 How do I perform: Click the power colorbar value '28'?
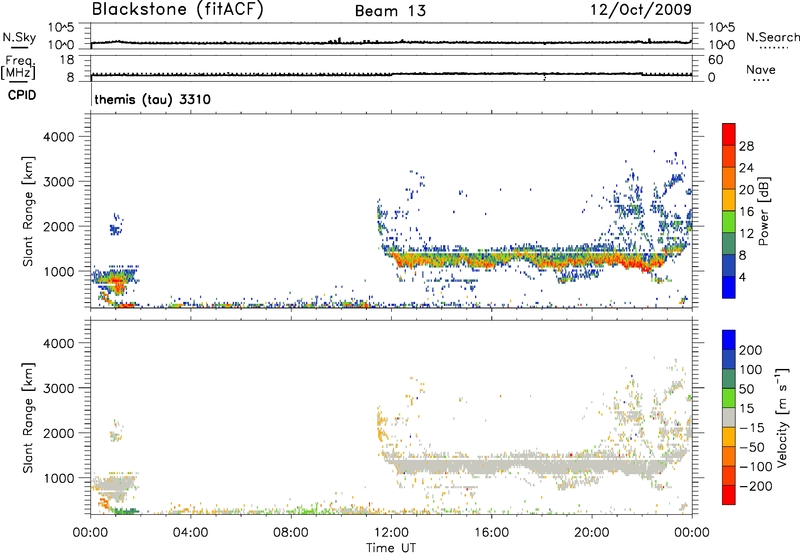coord(746,146)
